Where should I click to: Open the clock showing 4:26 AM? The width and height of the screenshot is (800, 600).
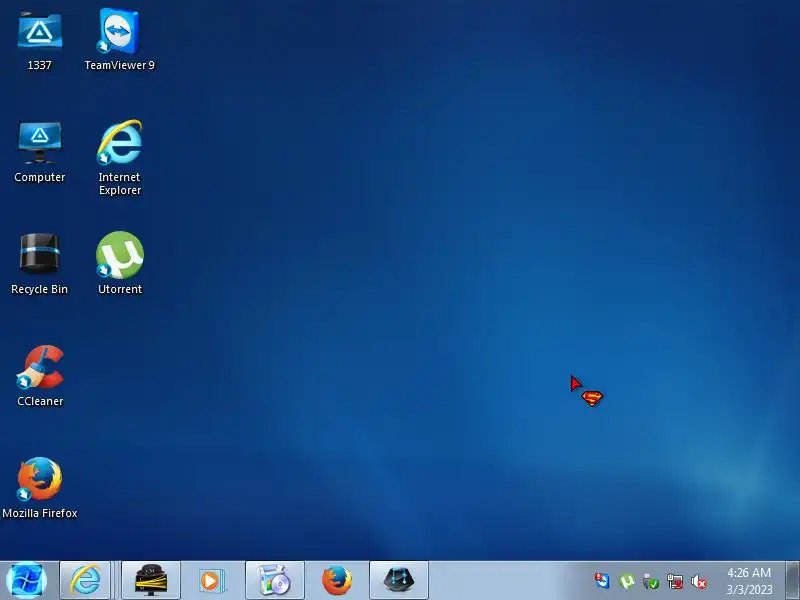tap(749, 581)
